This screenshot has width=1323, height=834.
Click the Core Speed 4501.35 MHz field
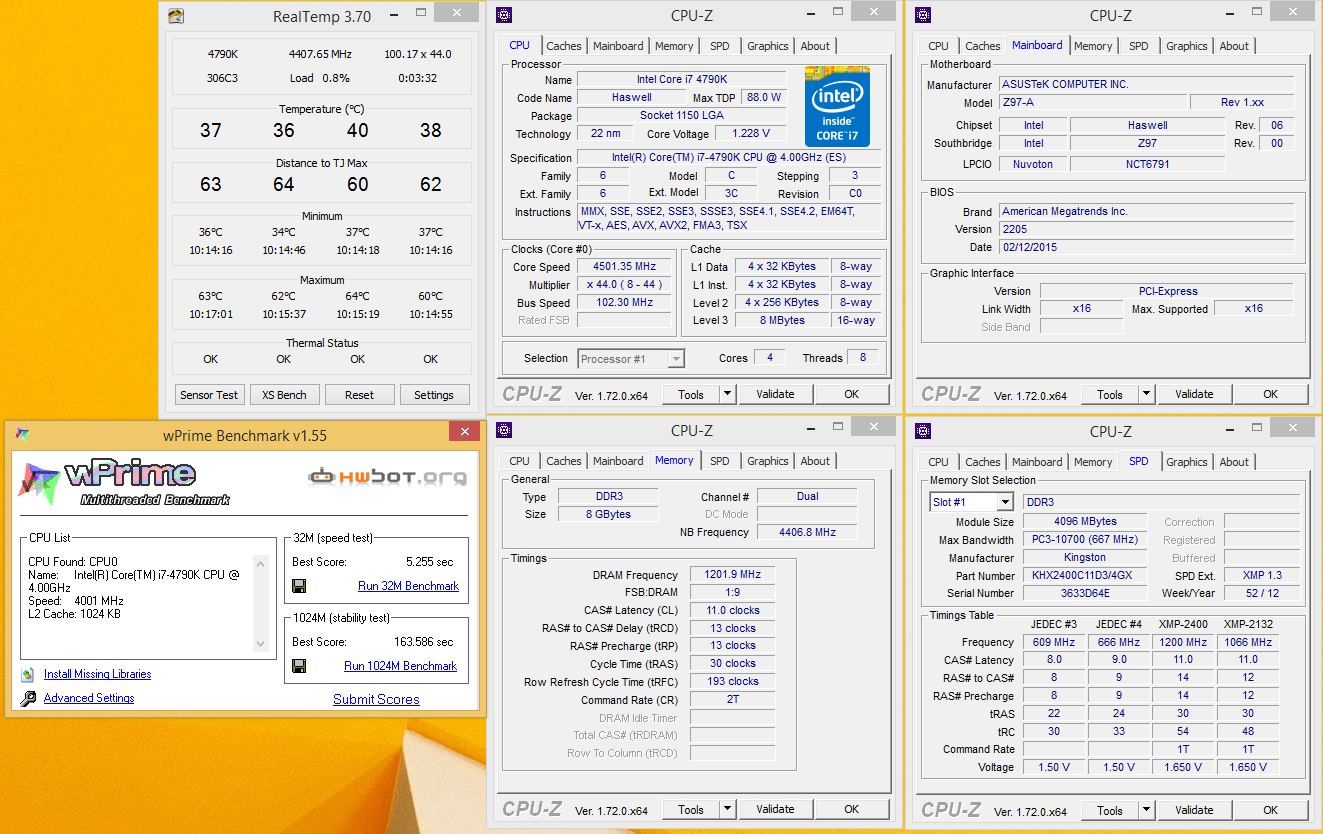pyautogui.click(x=626, y=267)
